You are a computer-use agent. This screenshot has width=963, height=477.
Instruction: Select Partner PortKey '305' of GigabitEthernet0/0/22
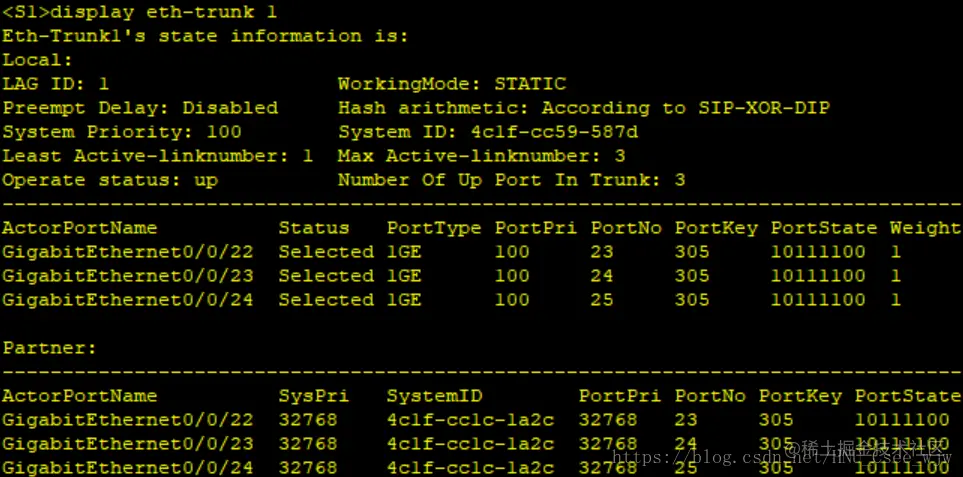[776, 421]
